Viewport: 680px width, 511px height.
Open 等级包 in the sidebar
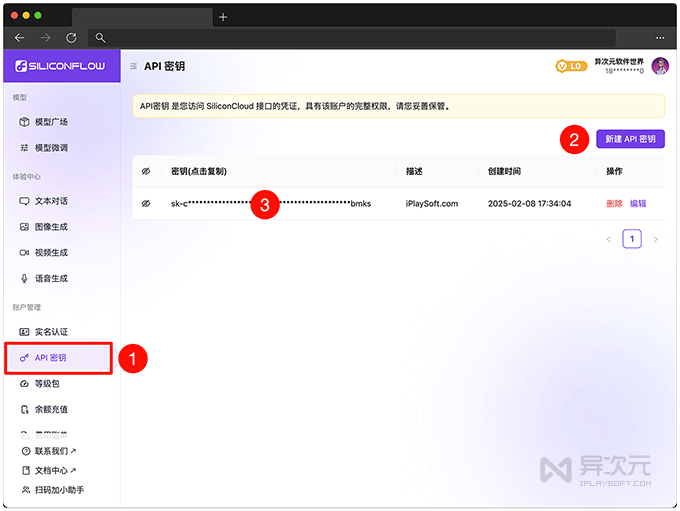point(47,384)
